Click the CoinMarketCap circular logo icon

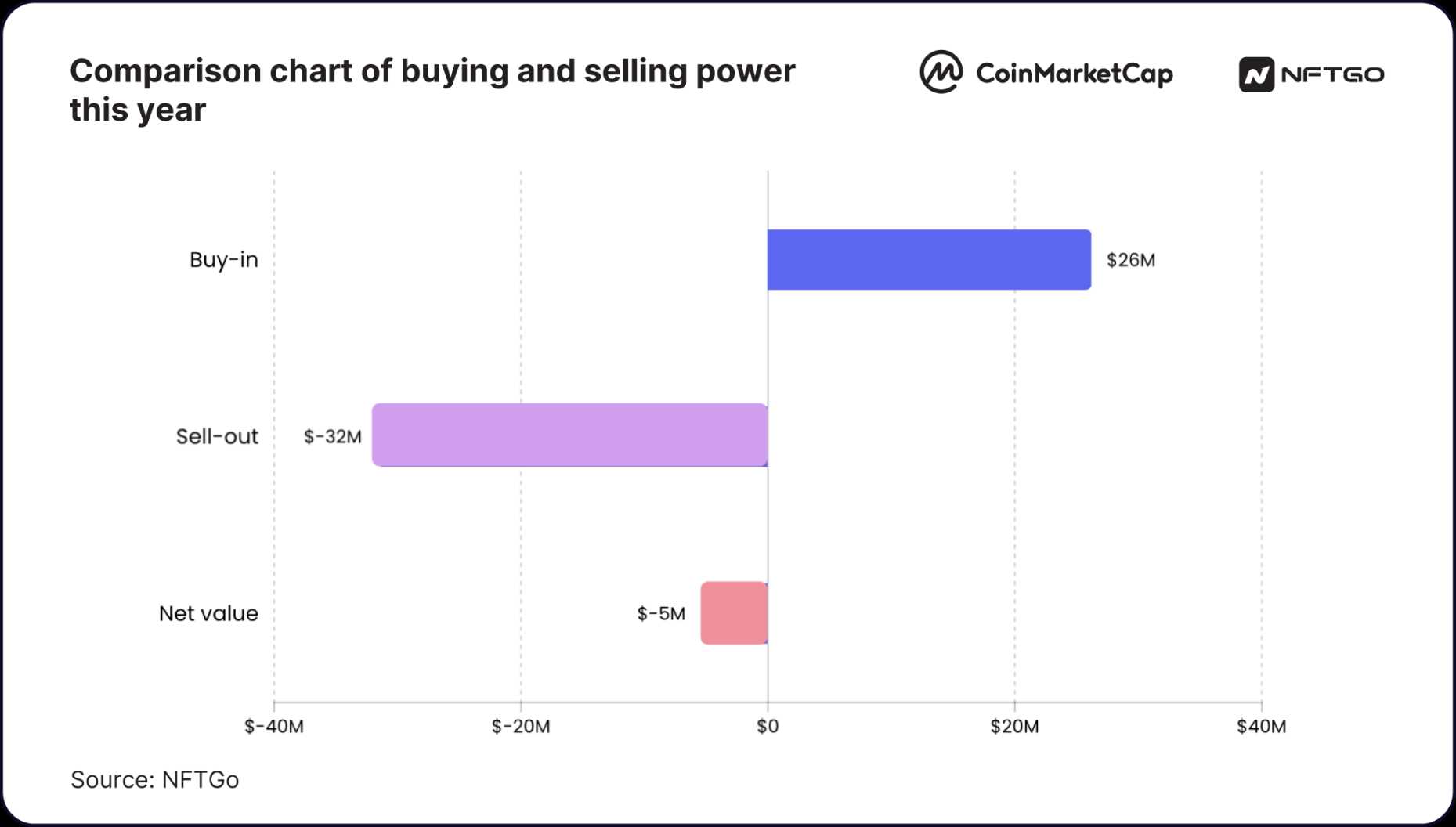click(941, 72)
